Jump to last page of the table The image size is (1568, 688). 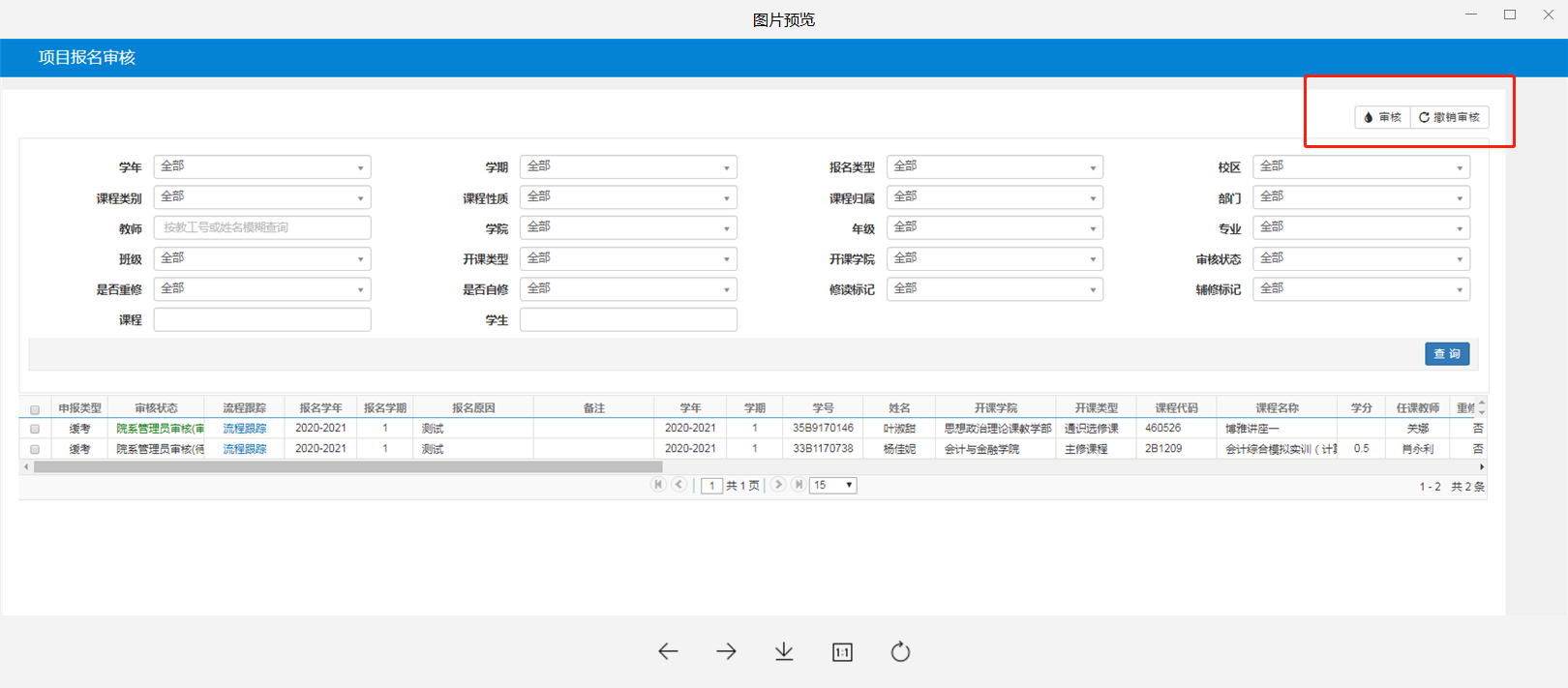799,485
